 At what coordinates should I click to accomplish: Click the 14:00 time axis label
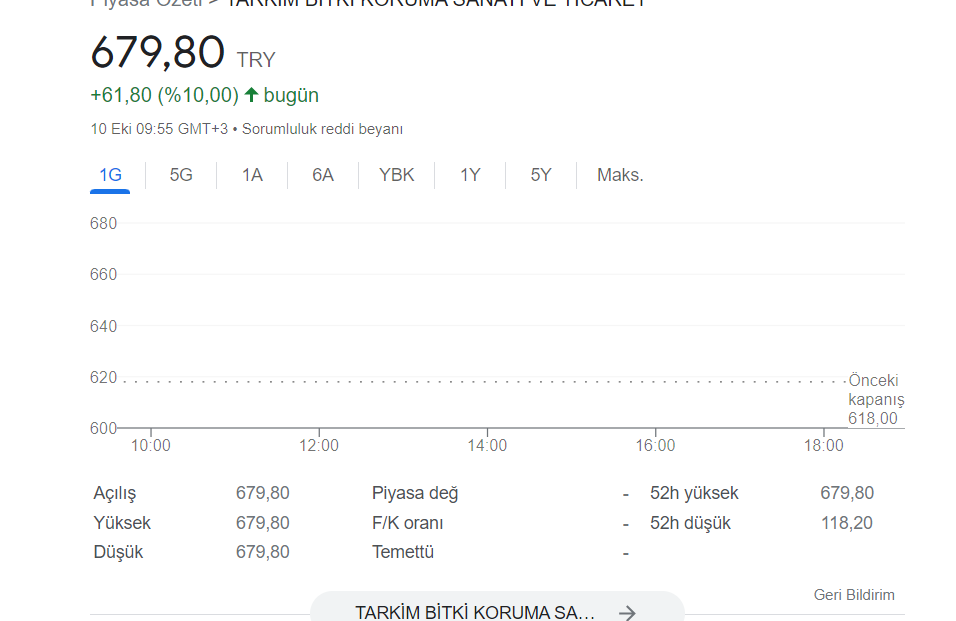tap(487, 445)
